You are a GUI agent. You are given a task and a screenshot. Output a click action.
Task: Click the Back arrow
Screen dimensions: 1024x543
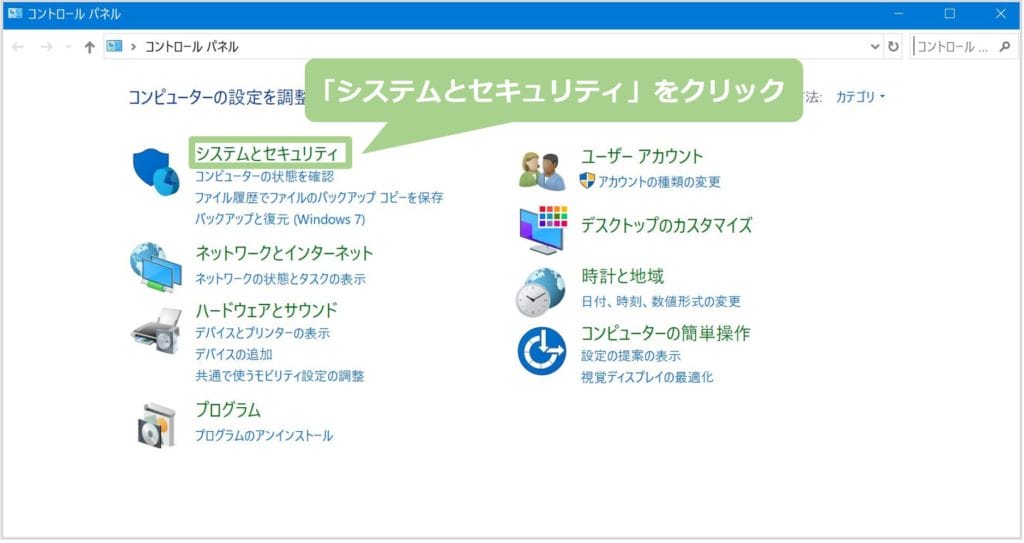[18, 47]
